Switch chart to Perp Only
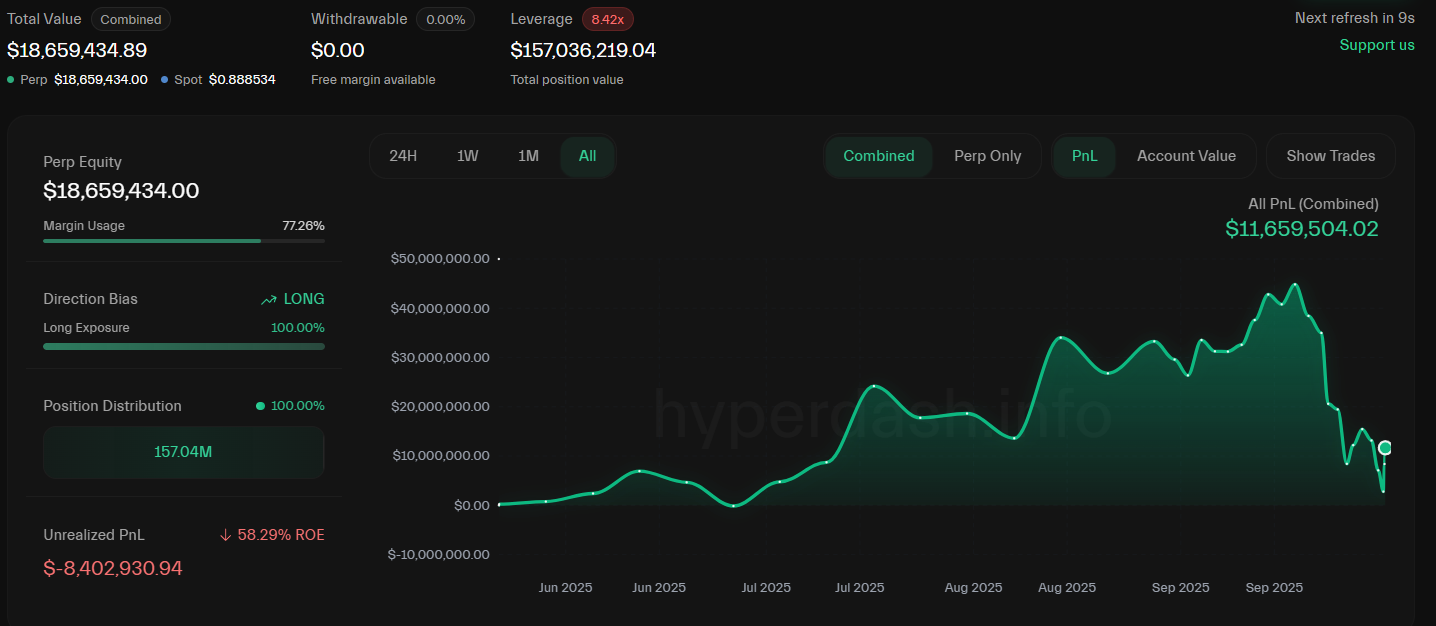This screenshot has height=626, width=1436. [x=987, y=156]
